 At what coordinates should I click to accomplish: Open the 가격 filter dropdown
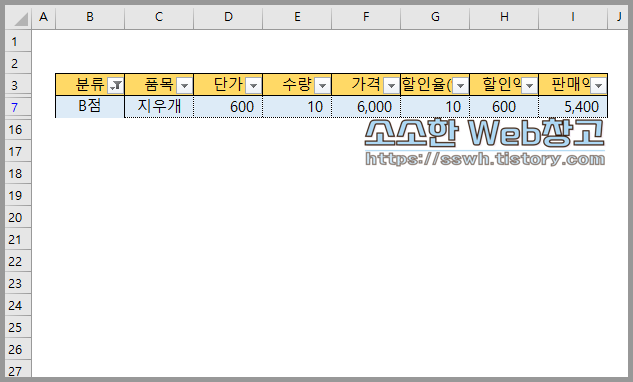(391, 85)
